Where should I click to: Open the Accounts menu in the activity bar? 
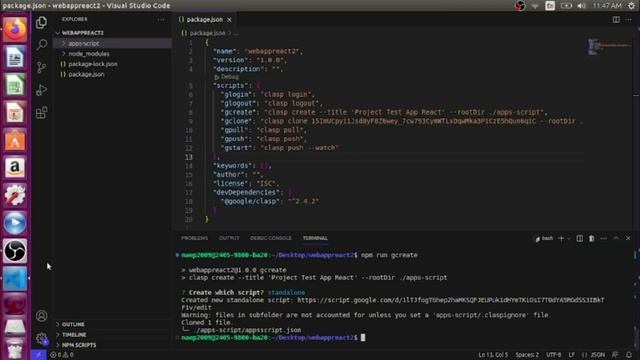(x=41, y=316)
